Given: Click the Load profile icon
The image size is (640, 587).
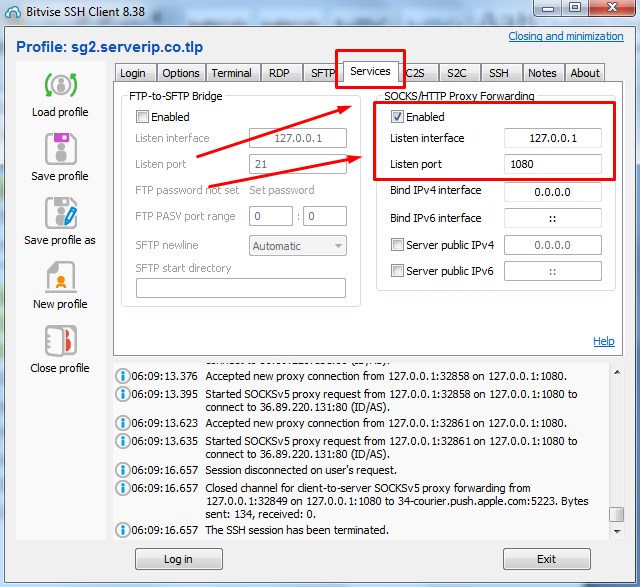Looking at the screenshot, I should (60, 85).
